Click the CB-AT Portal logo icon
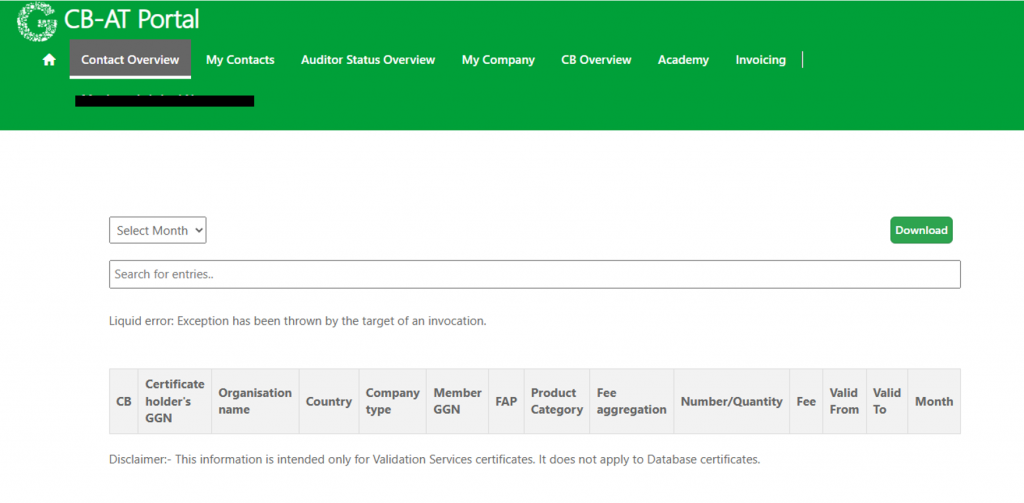 click(x=37, y=21)
